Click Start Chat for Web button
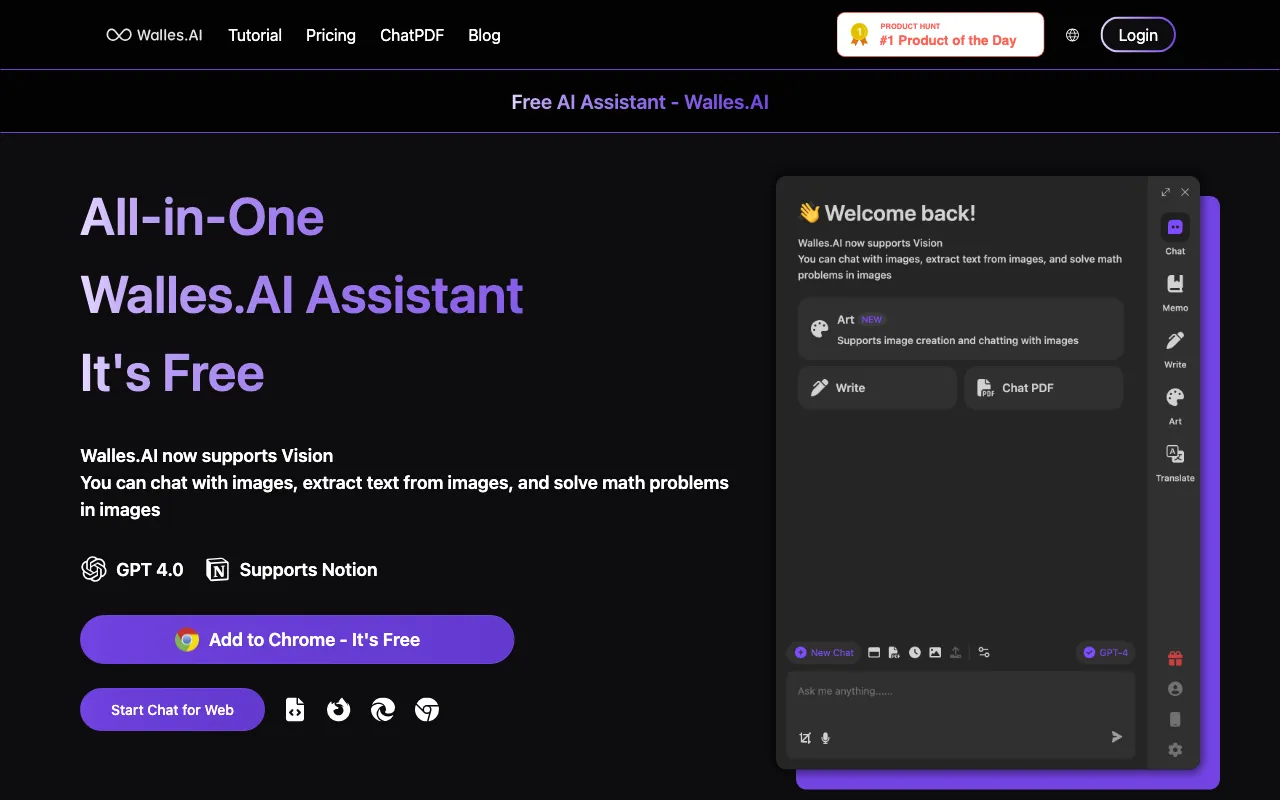The height and width of the screenshot is (800, 1280). pyautogui.click(x=172, y=710)
